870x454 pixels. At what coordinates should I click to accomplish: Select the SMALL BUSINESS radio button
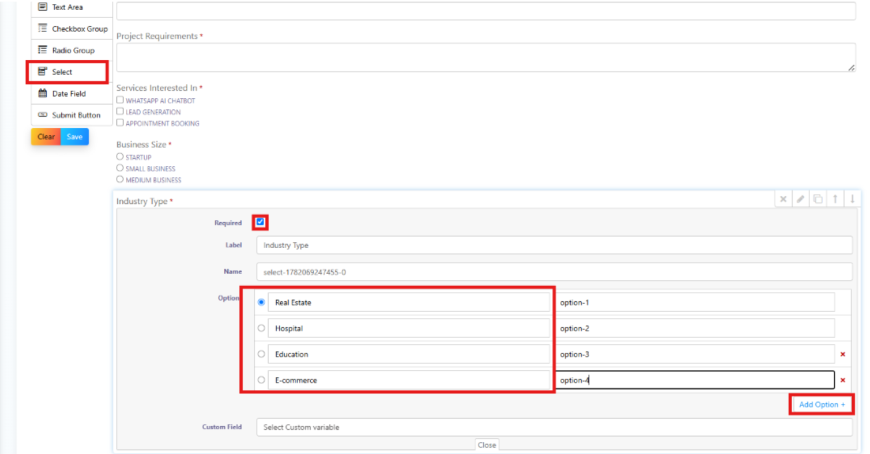(120, 168)
